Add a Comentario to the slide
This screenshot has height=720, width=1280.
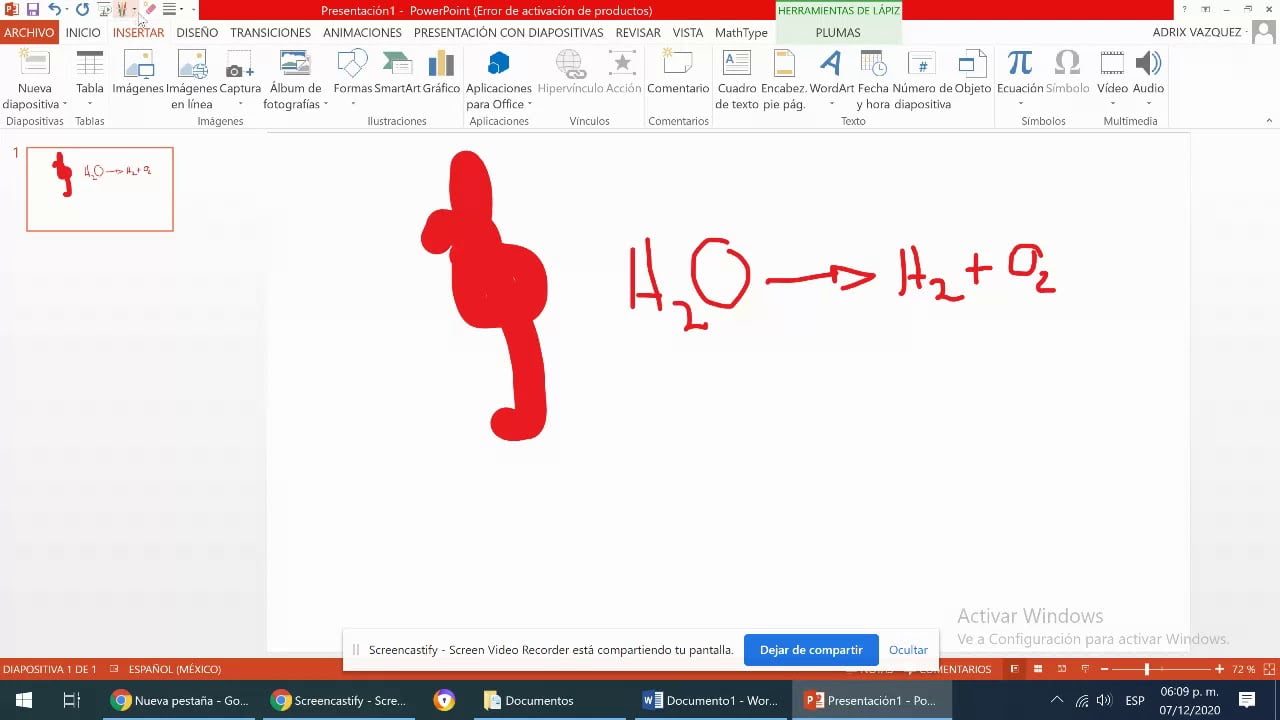click(678, 72)
